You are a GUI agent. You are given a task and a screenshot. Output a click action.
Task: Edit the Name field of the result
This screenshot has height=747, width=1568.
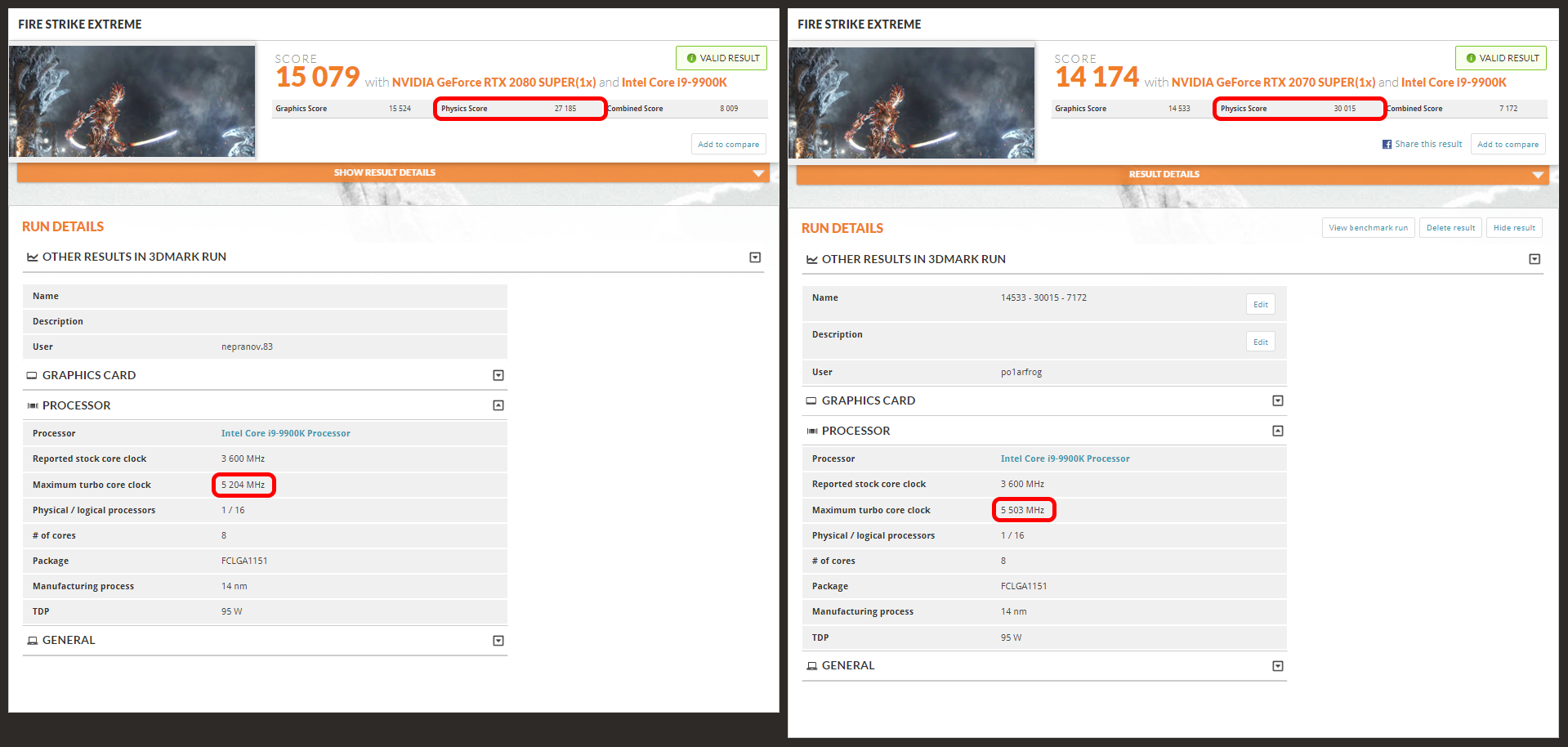(x=1261, y=305)
